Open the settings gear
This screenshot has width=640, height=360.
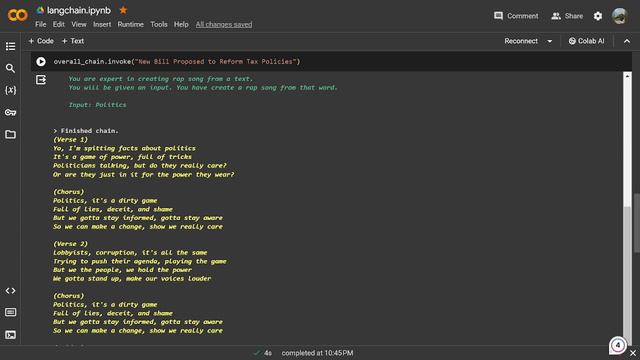tap(598, 16)
